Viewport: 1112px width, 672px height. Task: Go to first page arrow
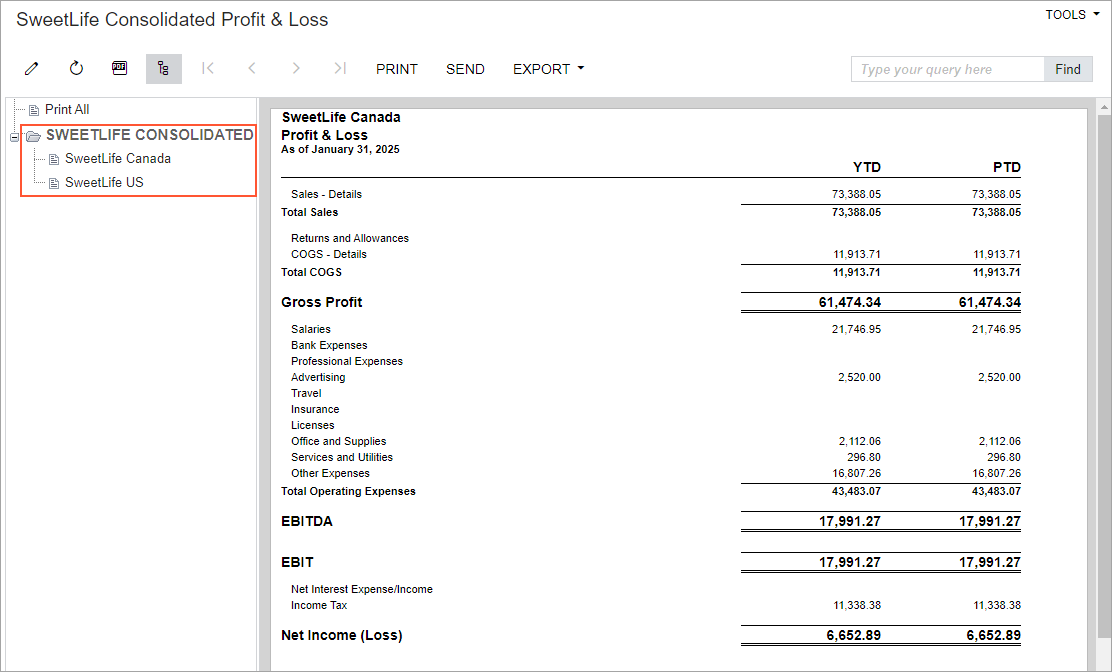208,68
